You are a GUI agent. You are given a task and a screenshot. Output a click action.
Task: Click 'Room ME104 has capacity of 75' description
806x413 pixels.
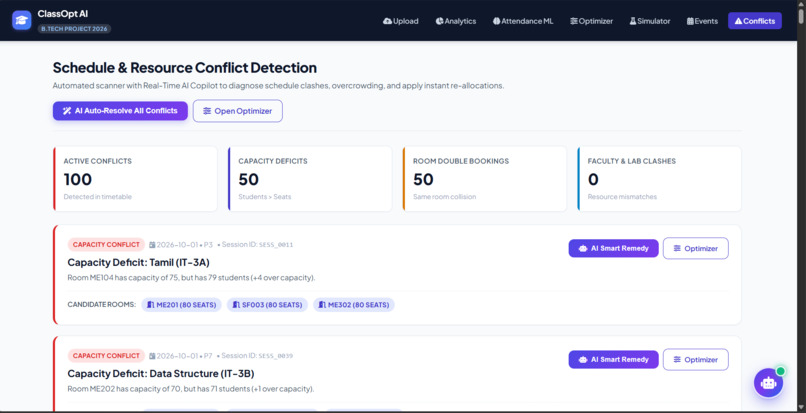(191, 278)
